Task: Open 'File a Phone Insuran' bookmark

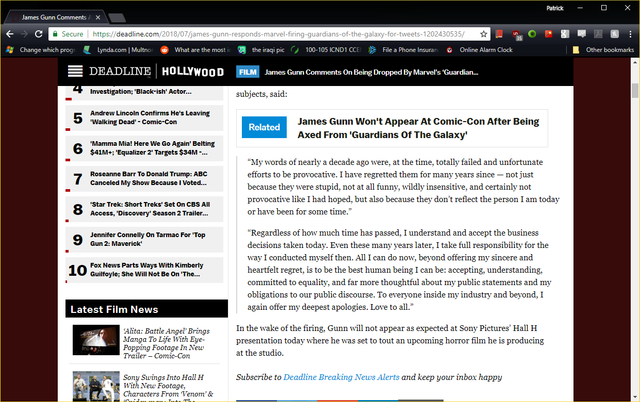Action: (404, 50)
